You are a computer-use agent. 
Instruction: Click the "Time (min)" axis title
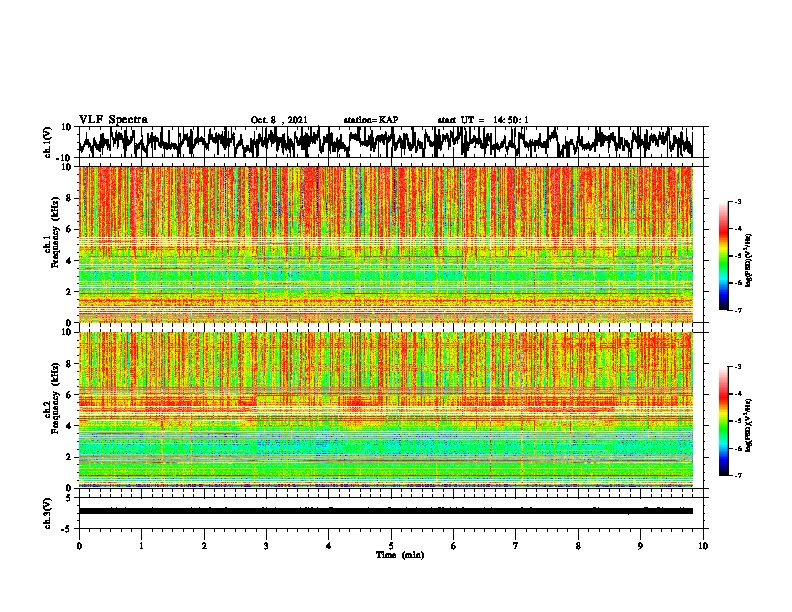[x=400, y=555]
